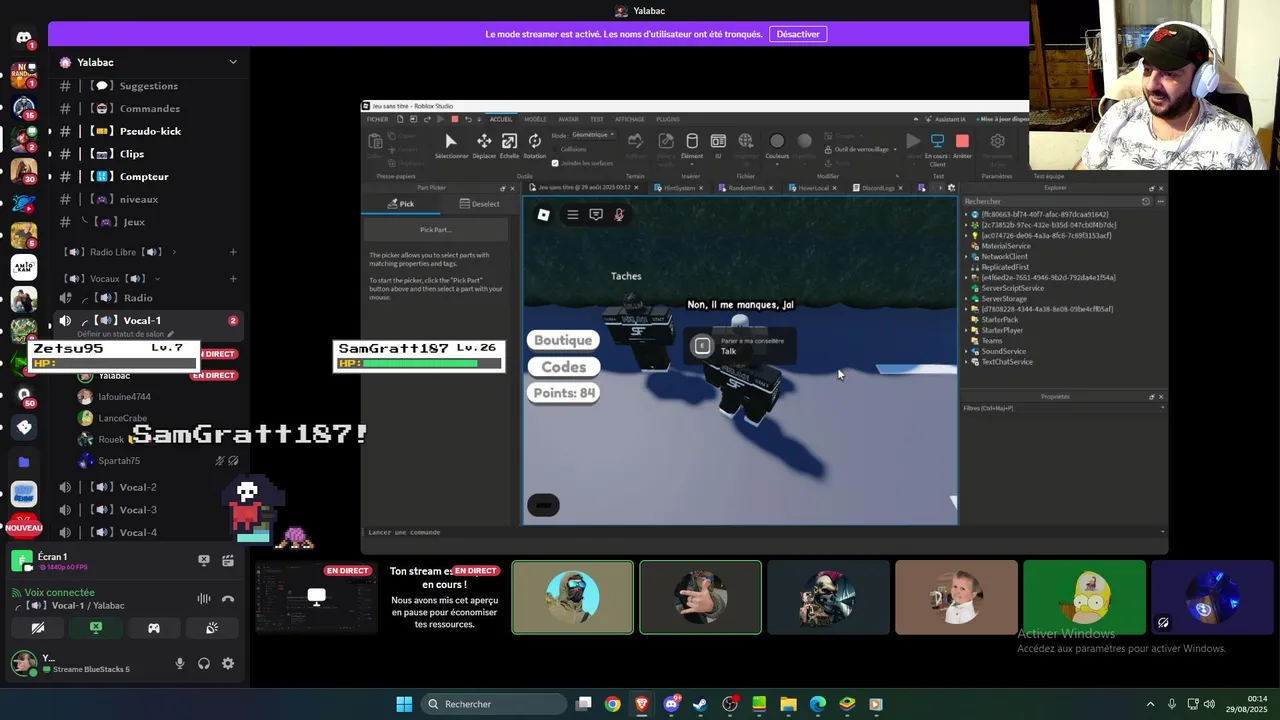This screenshot has width=1280, height=720.
Task: Deafen Discord headphones
Action: [204, 663]
